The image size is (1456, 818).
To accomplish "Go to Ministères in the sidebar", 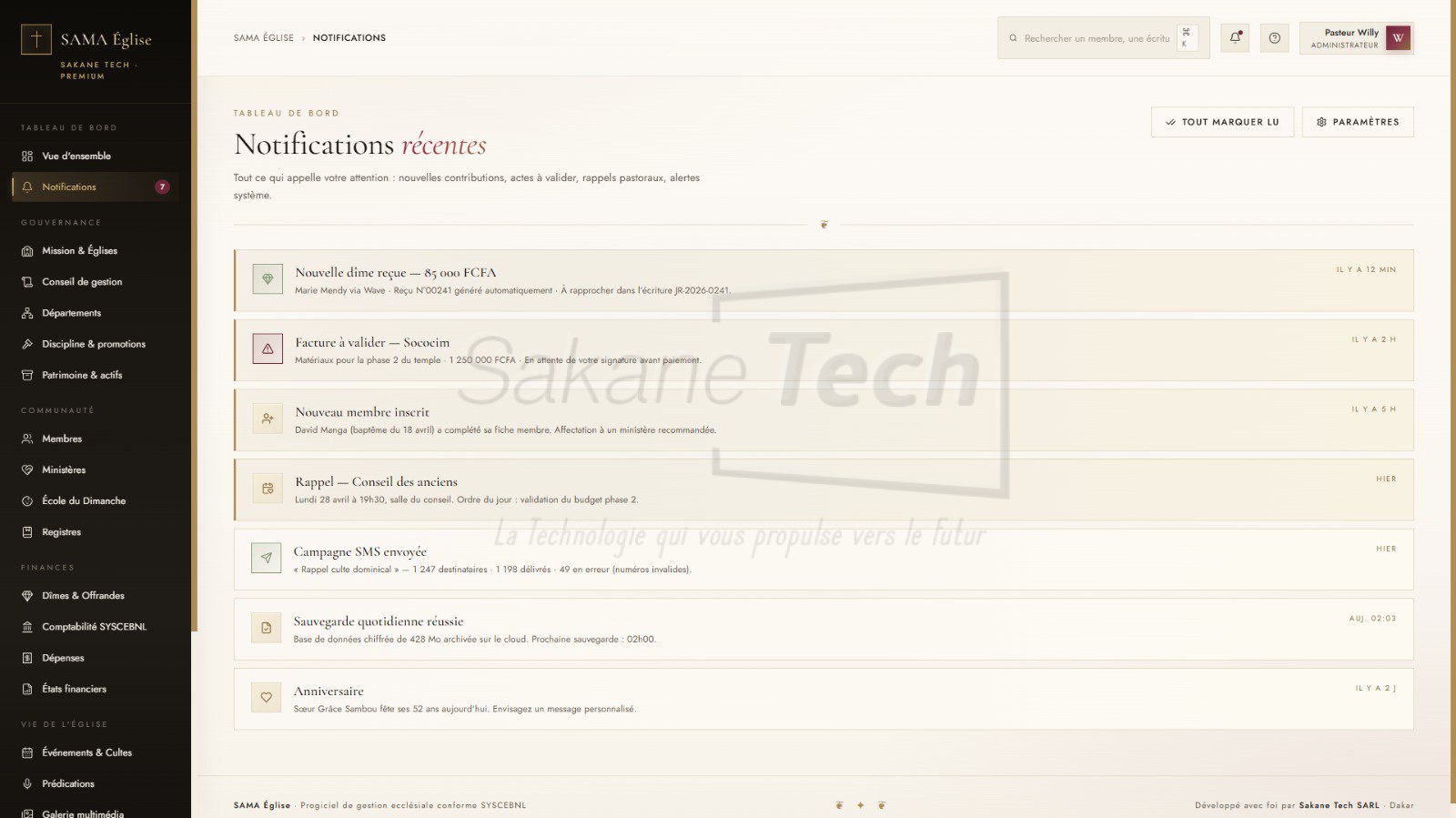I will 96,470.
